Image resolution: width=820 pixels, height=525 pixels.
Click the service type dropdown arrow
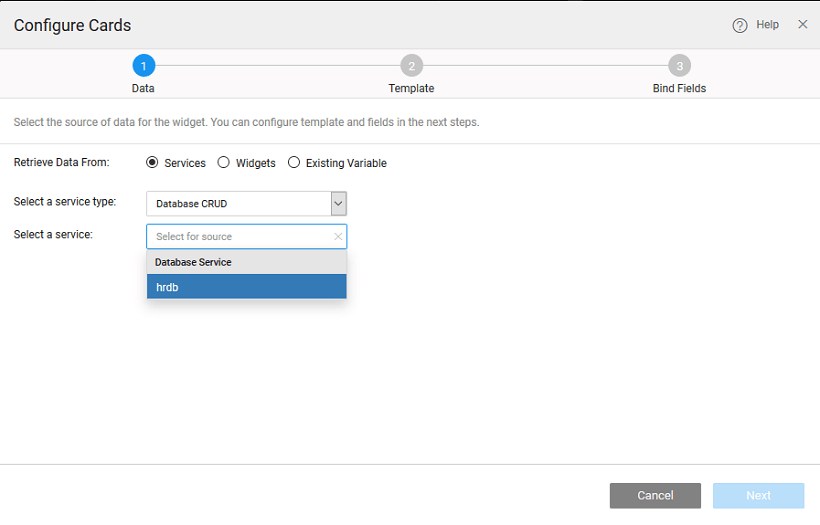click(338, 204)
